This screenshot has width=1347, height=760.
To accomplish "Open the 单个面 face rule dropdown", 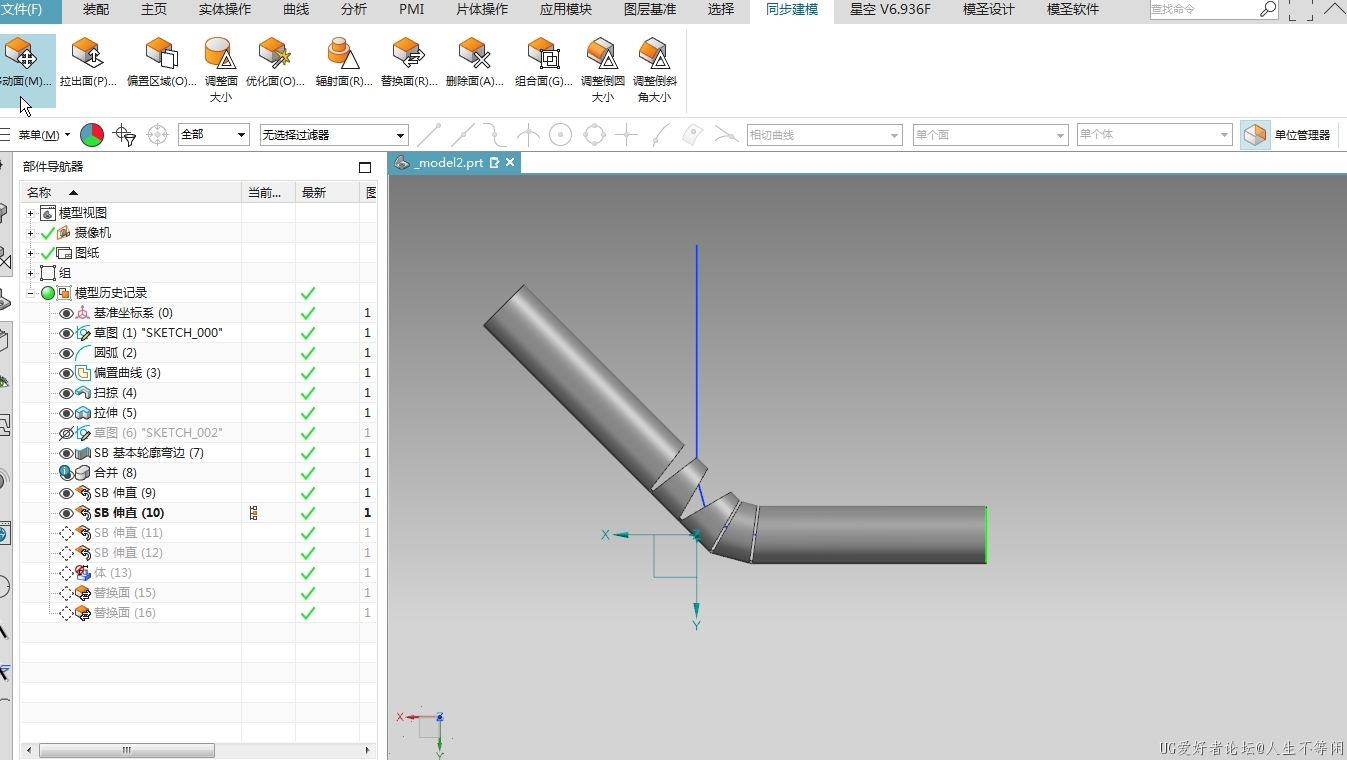I will [991, 135].
